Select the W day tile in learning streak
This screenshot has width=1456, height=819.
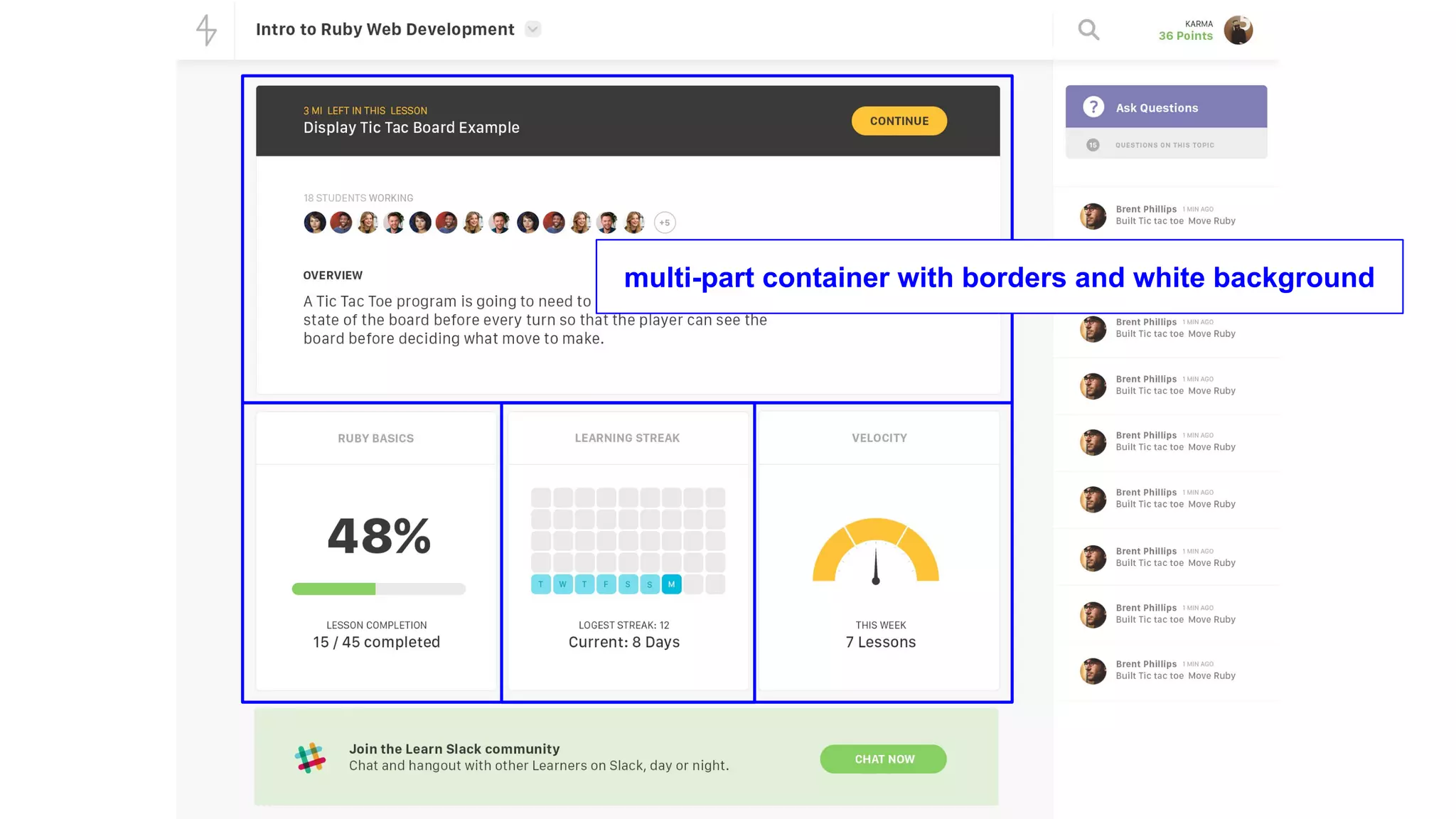click(562, 584)
